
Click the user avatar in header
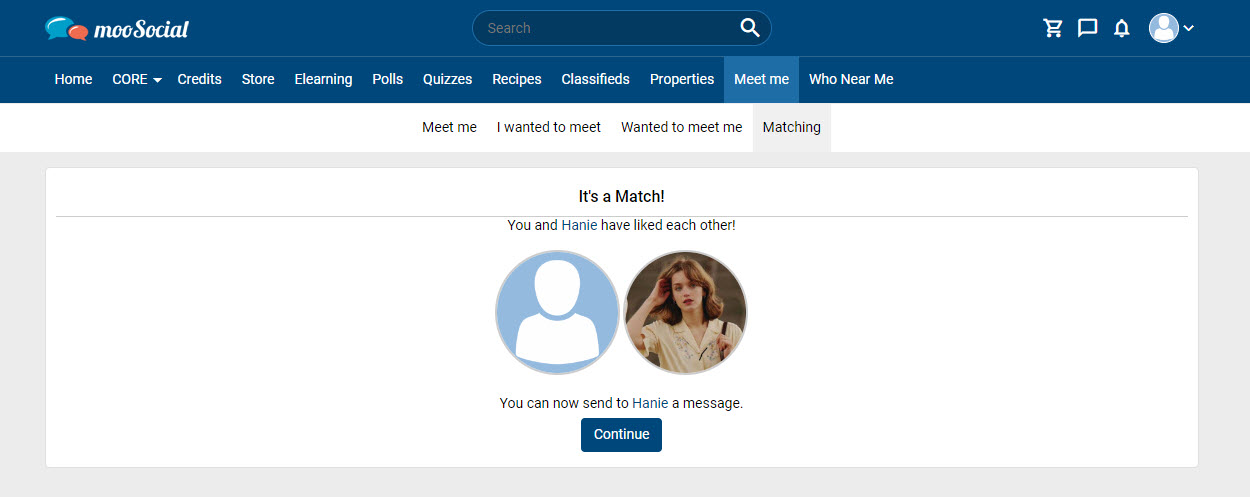tap(1164, 28)
